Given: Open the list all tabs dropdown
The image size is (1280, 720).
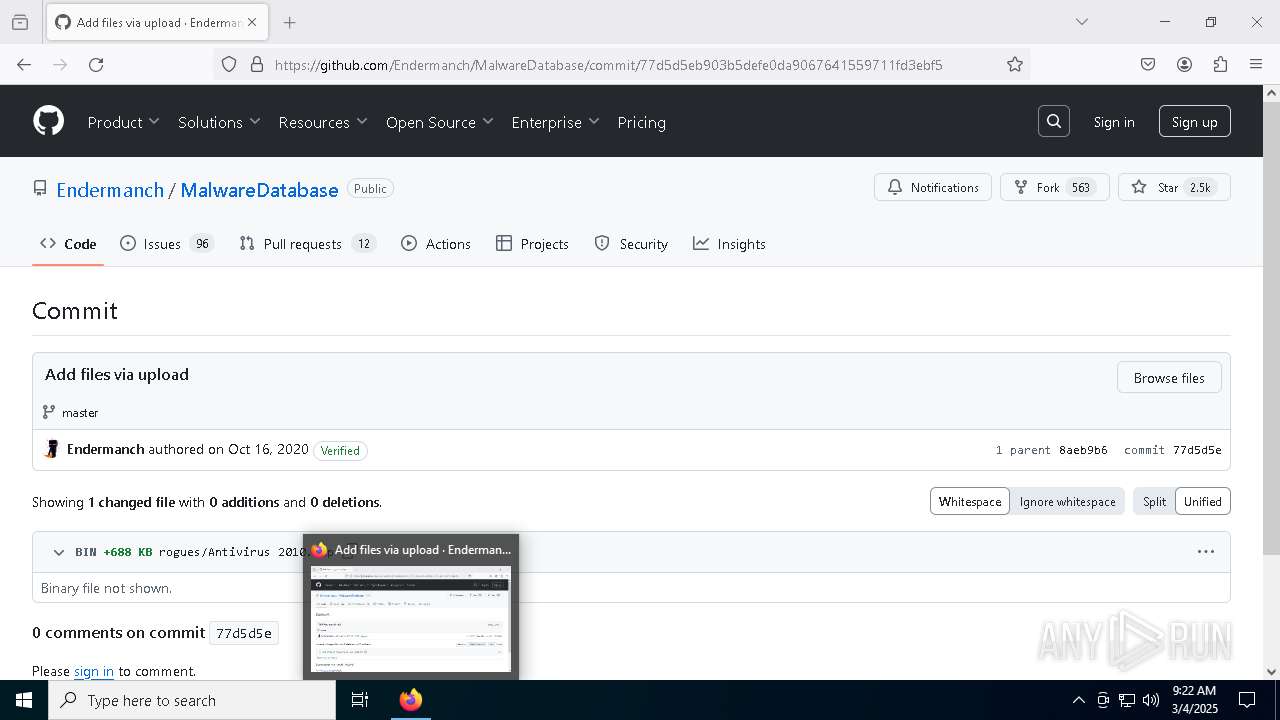Looking at the screenshot, I should [1081, 22].
